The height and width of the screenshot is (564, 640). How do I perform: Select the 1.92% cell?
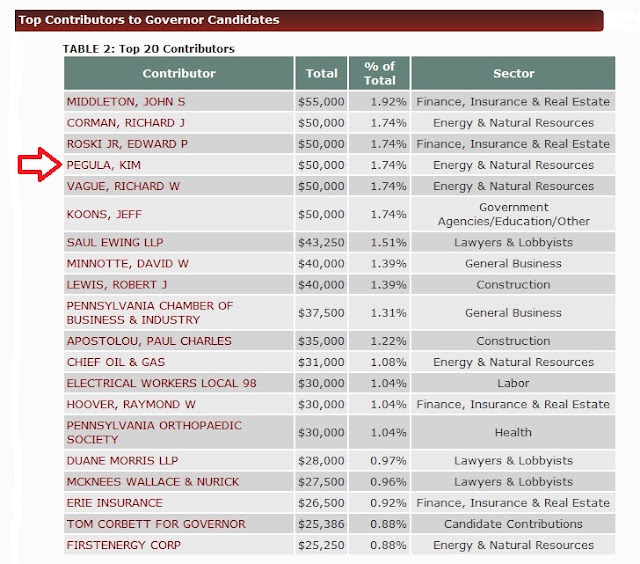click(x=379, y=102)
